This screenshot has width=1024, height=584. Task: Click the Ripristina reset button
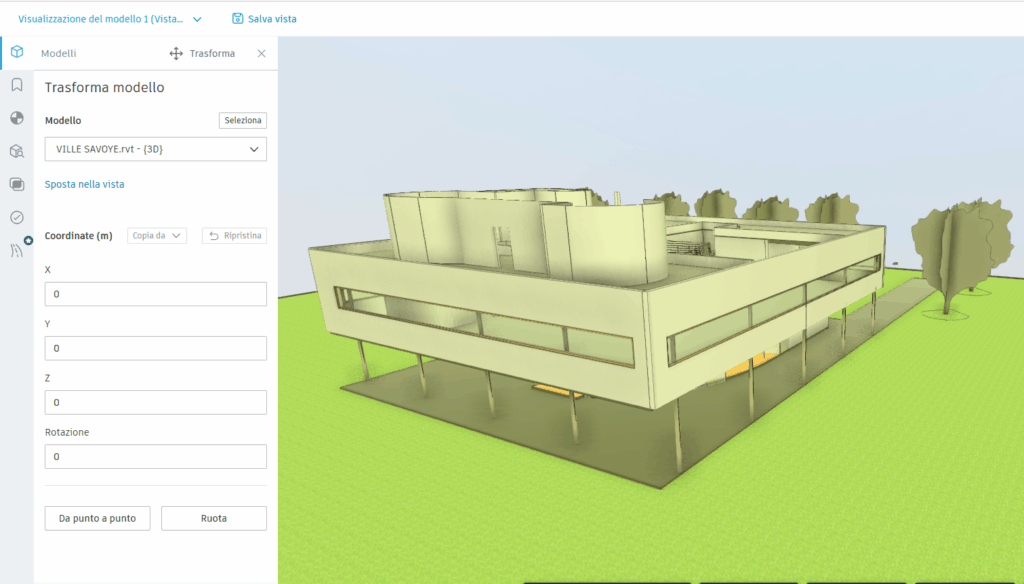tap(234, 236)
